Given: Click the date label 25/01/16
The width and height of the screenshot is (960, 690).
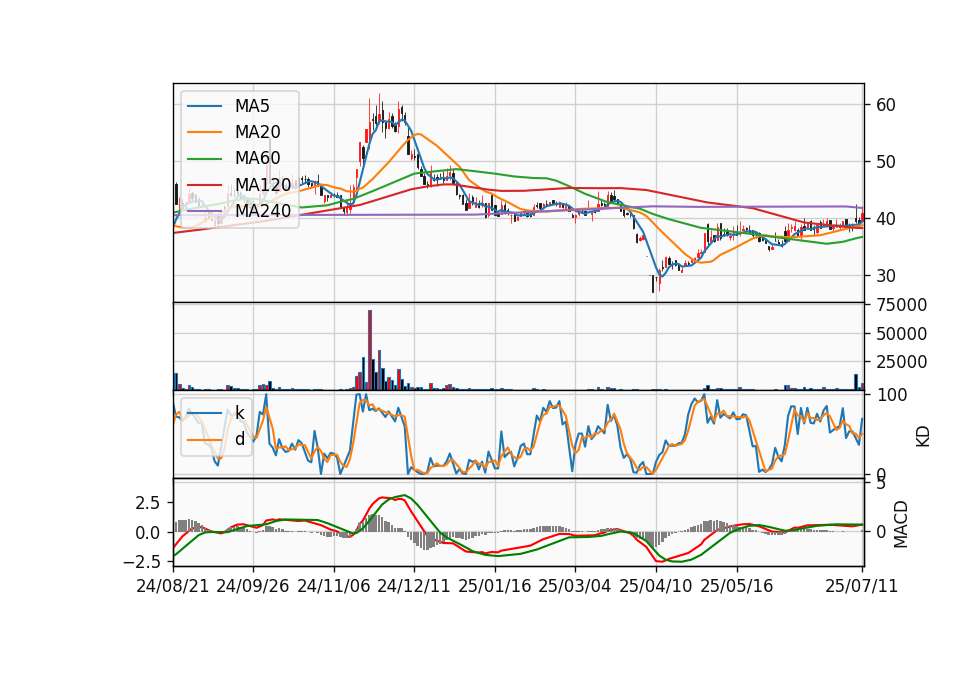Looking at the screenshot, I should pyautogui.click(x=495, y=586).
